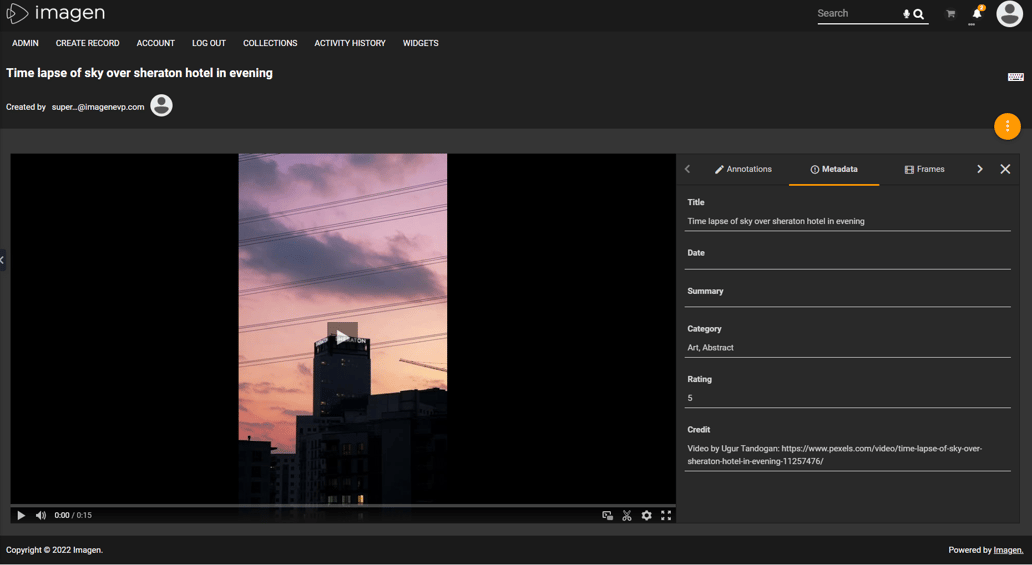Viewport: 1032px width, 565px height.
Task: Switch to Annotations tab
Action: 743,169
